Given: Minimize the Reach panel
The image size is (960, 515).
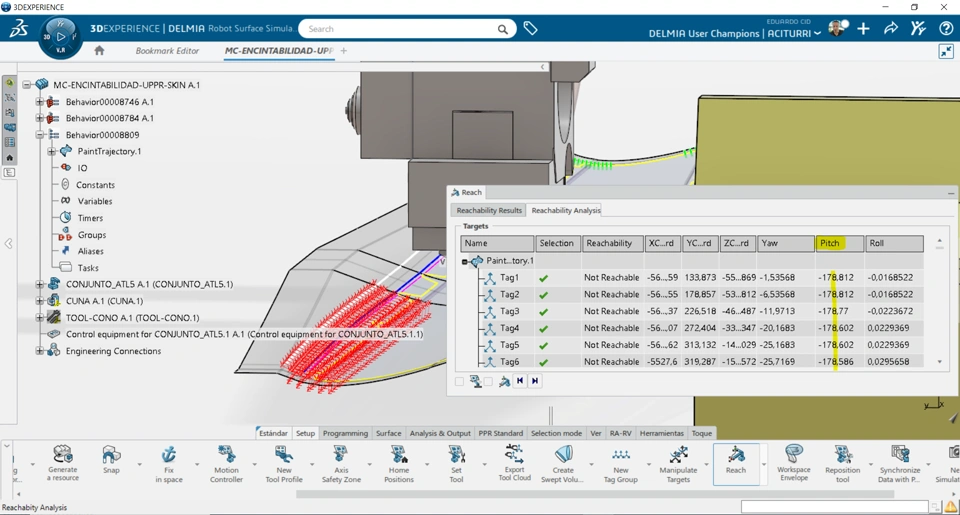Looking at the screenshot, I should [951, 193].
